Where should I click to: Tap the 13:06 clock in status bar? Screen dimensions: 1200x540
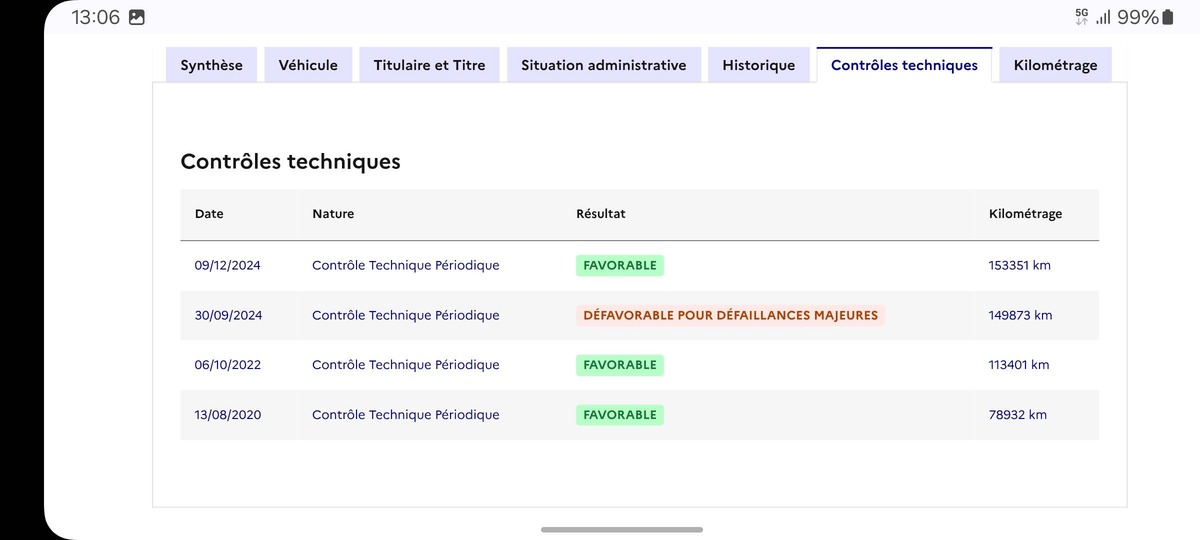(96, 17)
